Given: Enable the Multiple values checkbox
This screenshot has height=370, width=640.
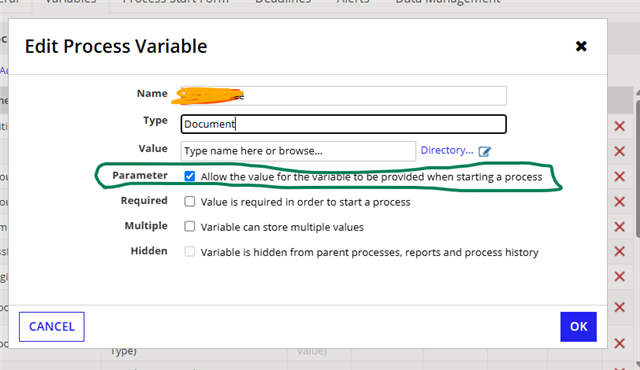Looking at the screenshot, I should coord(189,226).
